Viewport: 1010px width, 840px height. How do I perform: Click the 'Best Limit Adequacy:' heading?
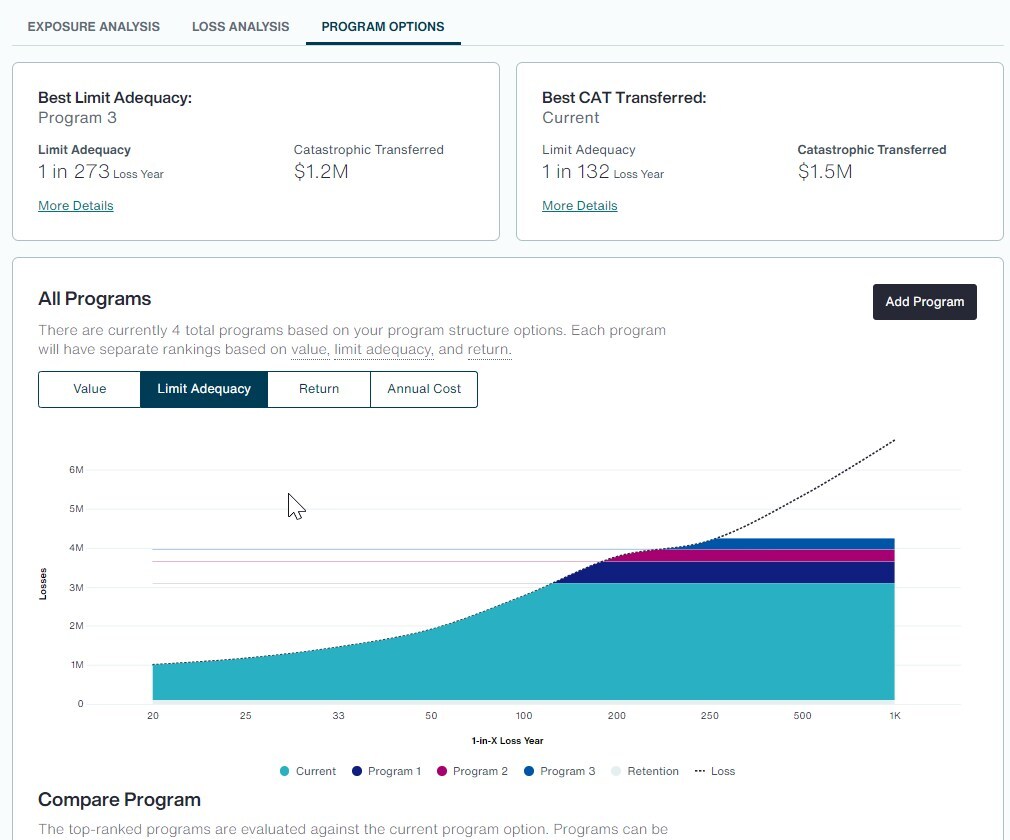(x=115, y=97)
